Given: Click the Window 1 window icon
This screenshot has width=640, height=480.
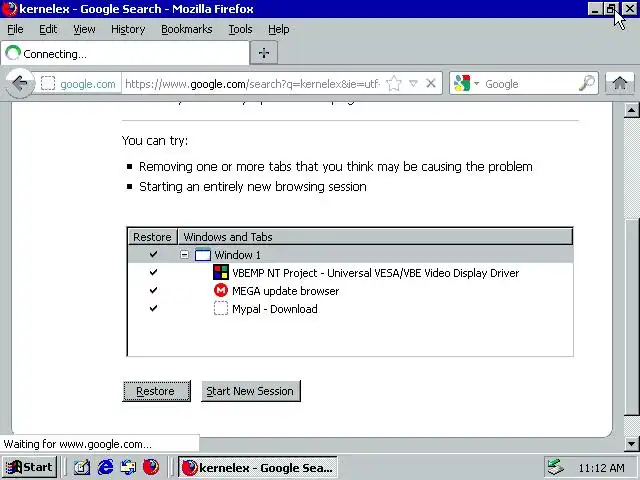Looking at the screenshot, I should pyautogui.click(x=202, y=255).
